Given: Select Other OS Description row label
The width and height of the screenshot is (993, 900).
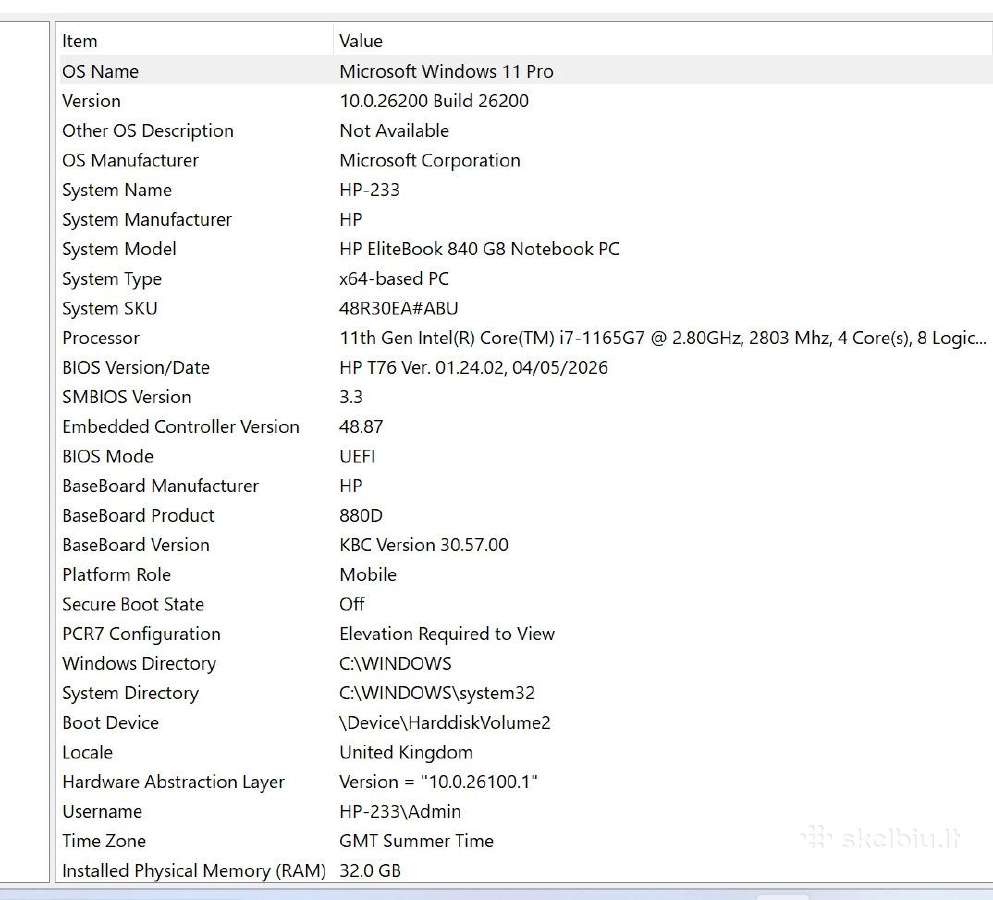Looking at the screenshot, I should click(148, 130).
